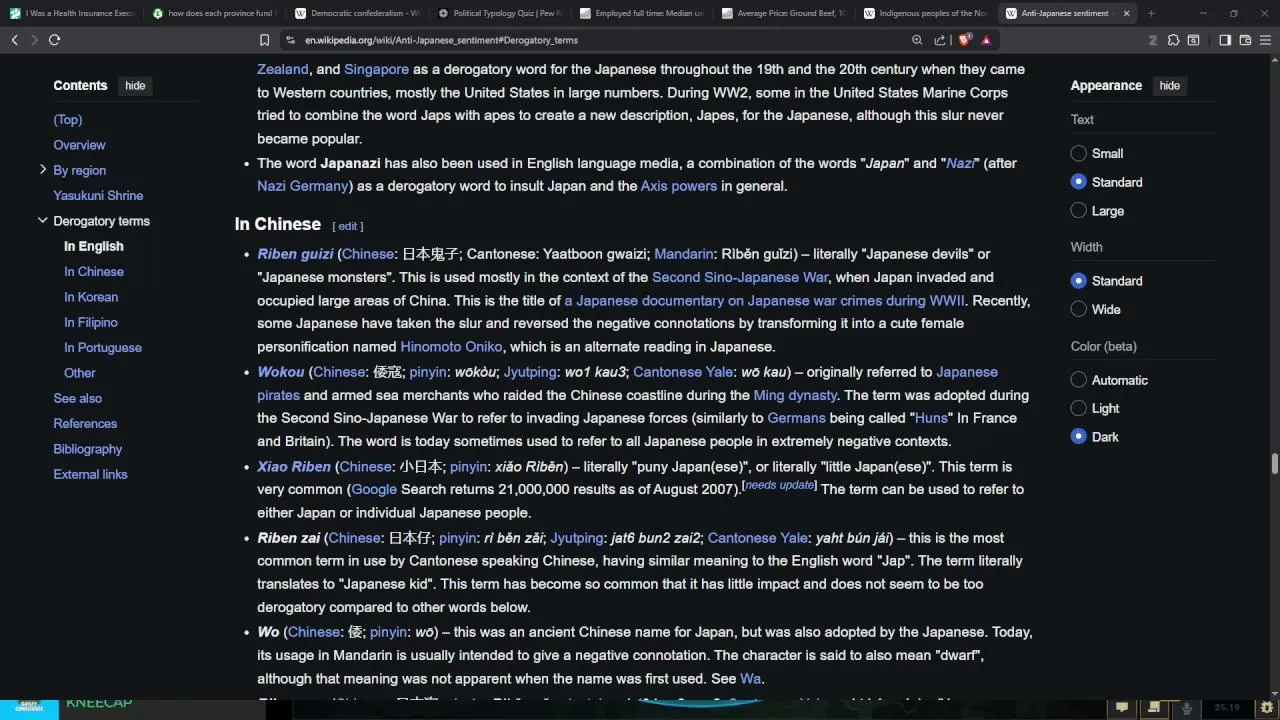
Task: Open the browser hamburger main menu
Action: click(x=1266, y=40)
